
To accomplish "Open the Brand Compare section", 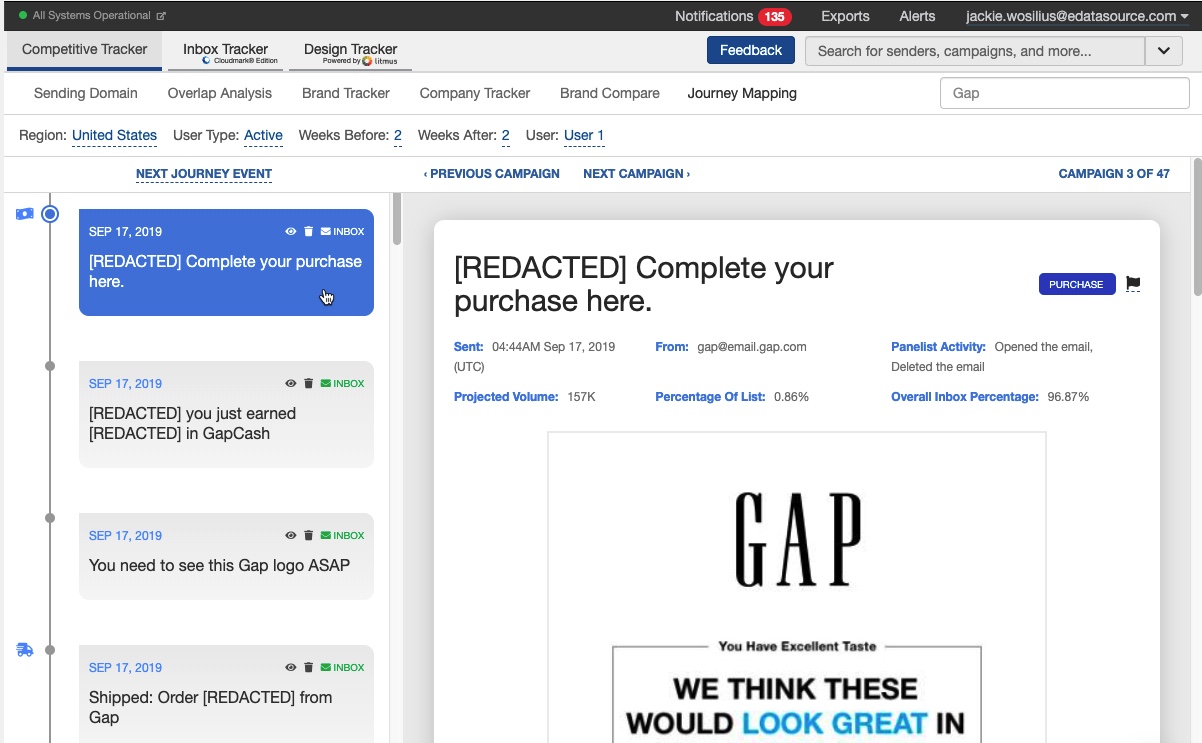I will click(610, 93).
